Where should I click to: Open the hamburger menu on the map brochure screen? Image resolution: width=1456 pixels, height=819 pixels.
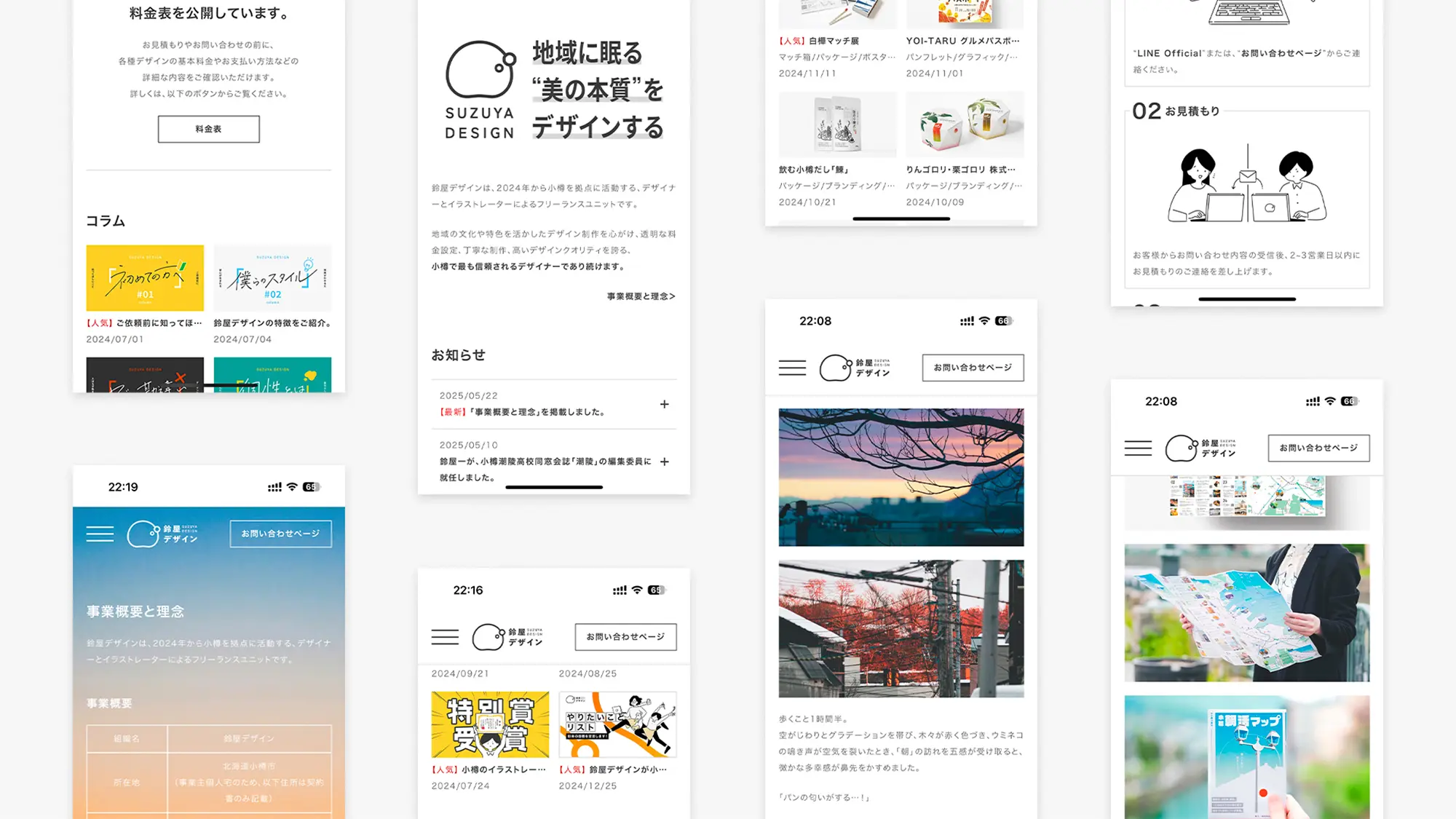(1138, 448)
